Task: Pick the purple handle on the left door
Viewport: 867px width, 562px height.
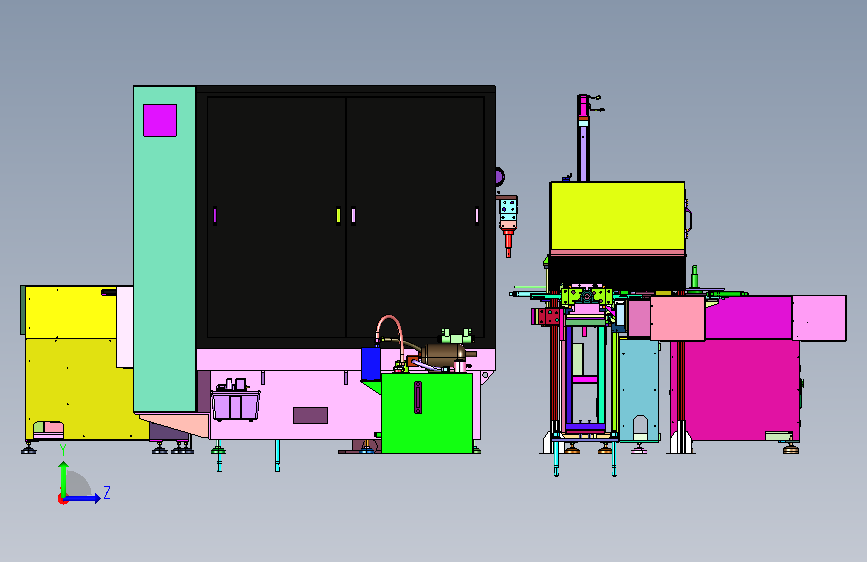Action: pos(215,215)
